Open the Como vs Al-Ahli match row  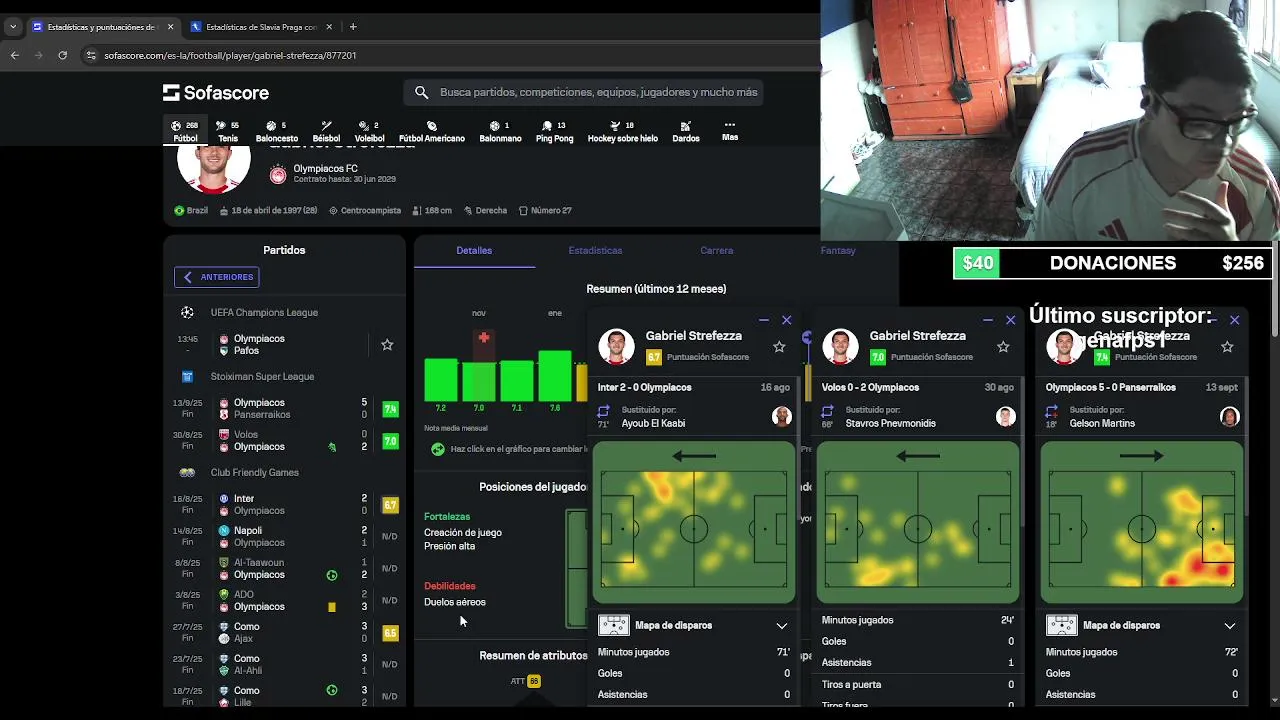point(285,664)
